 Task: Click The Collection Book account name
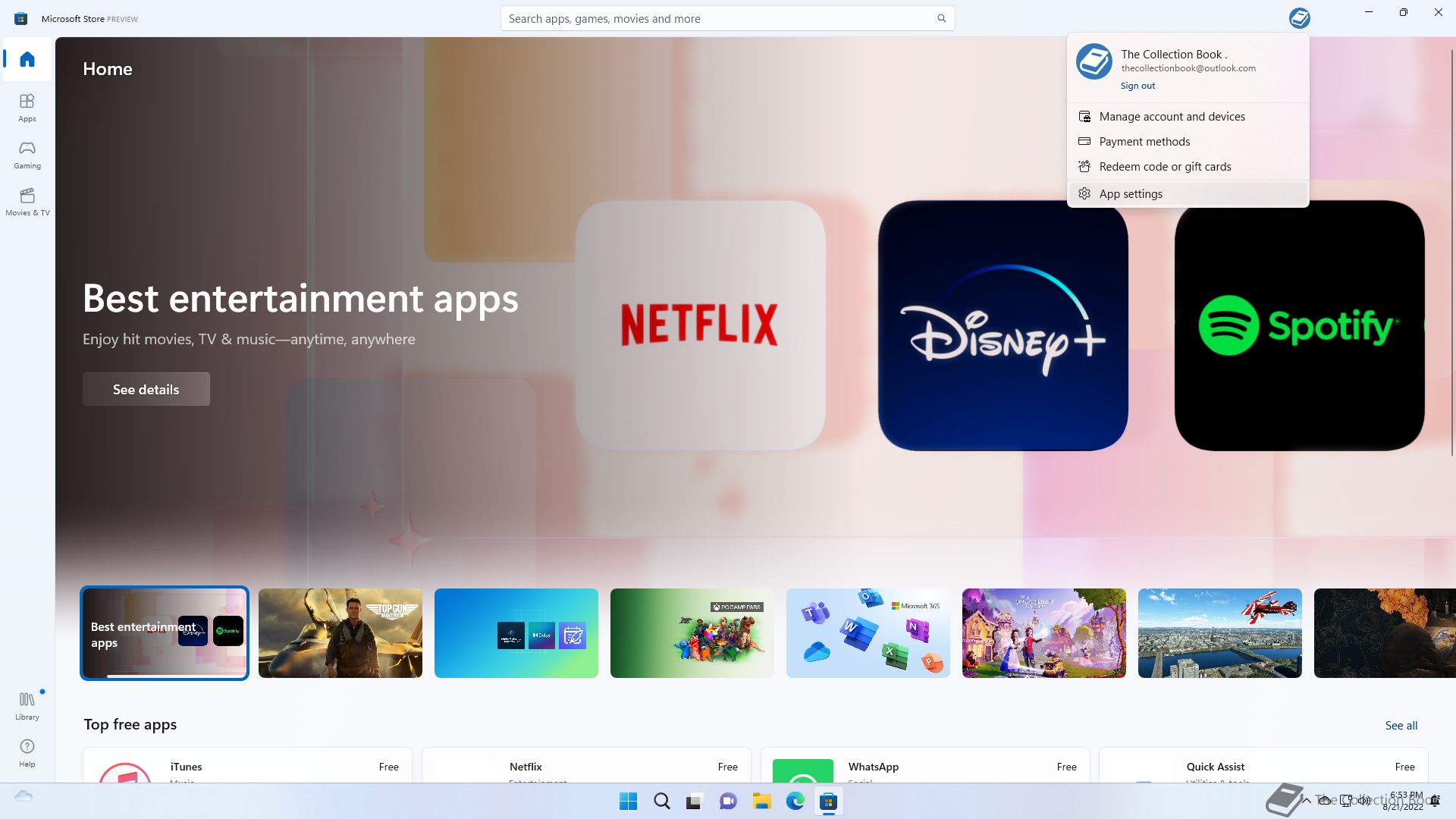(1174, 55)
